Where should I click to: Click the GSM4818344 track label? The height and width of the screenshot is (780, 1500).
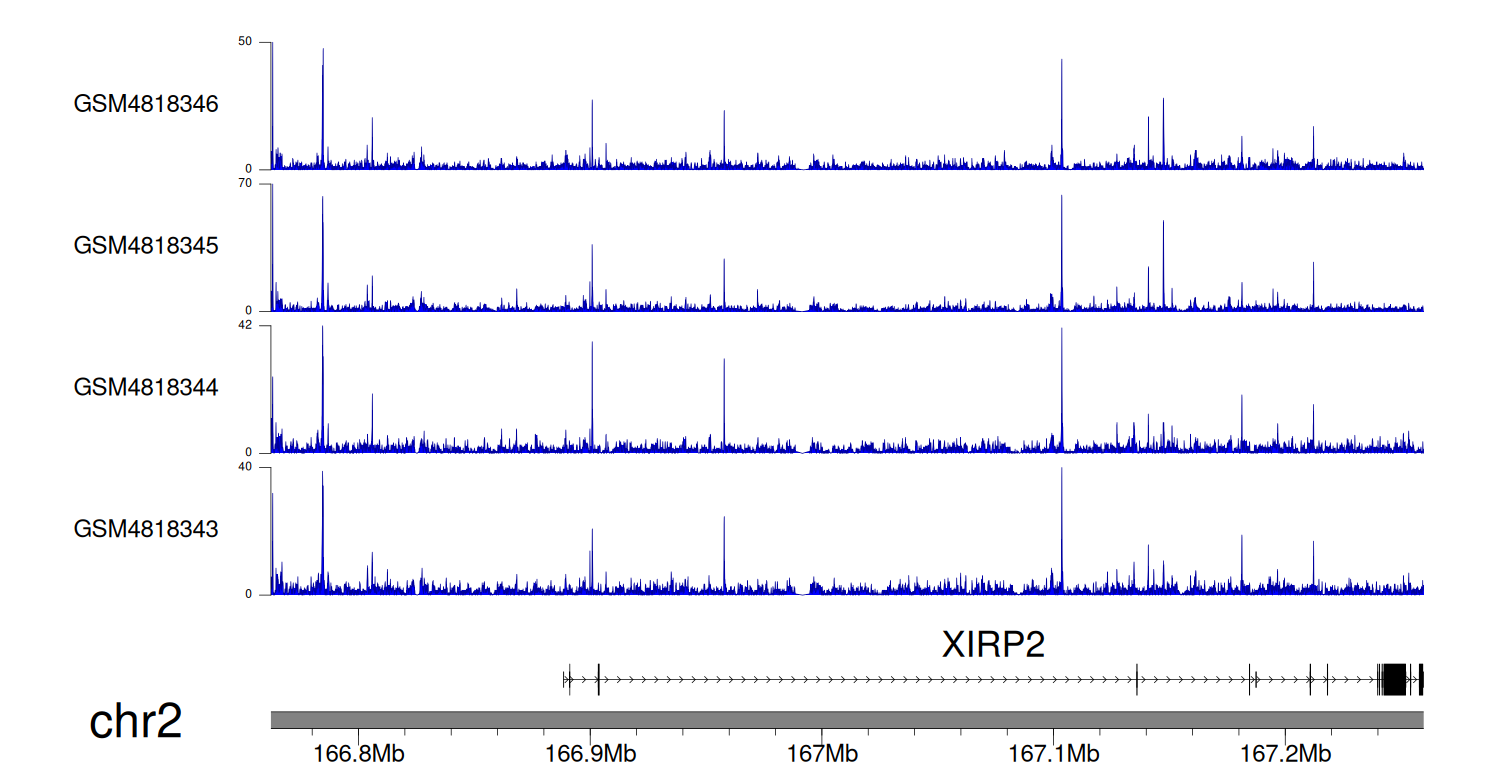click(146, 387)
